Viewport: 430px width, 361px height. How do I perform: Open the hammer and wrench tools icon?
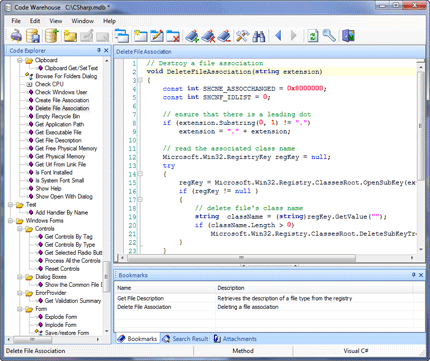(242, 36)
